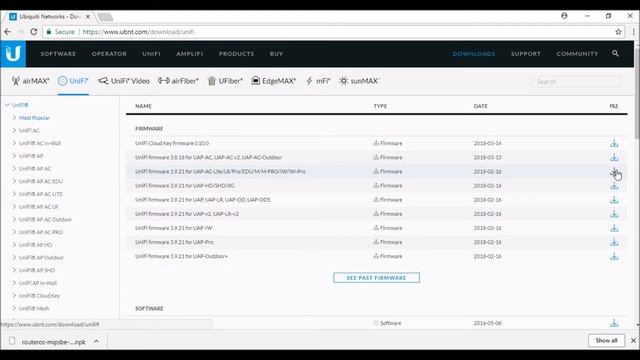Download firmware 3.8.16 for UAP-AC file
640x360 pixels.
pos(614,158)
